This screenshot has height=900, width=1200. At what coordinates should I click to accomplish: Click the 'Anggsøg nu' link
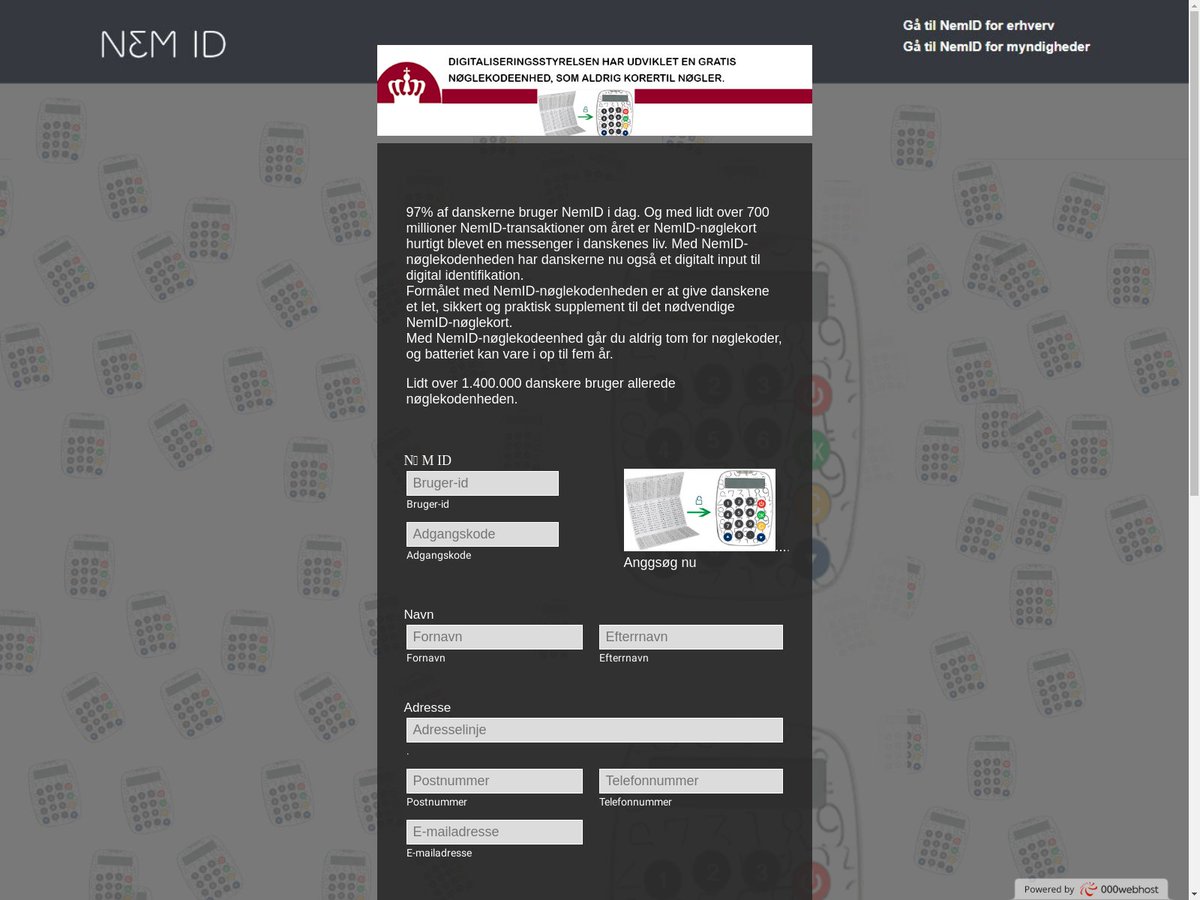[660, 563]
